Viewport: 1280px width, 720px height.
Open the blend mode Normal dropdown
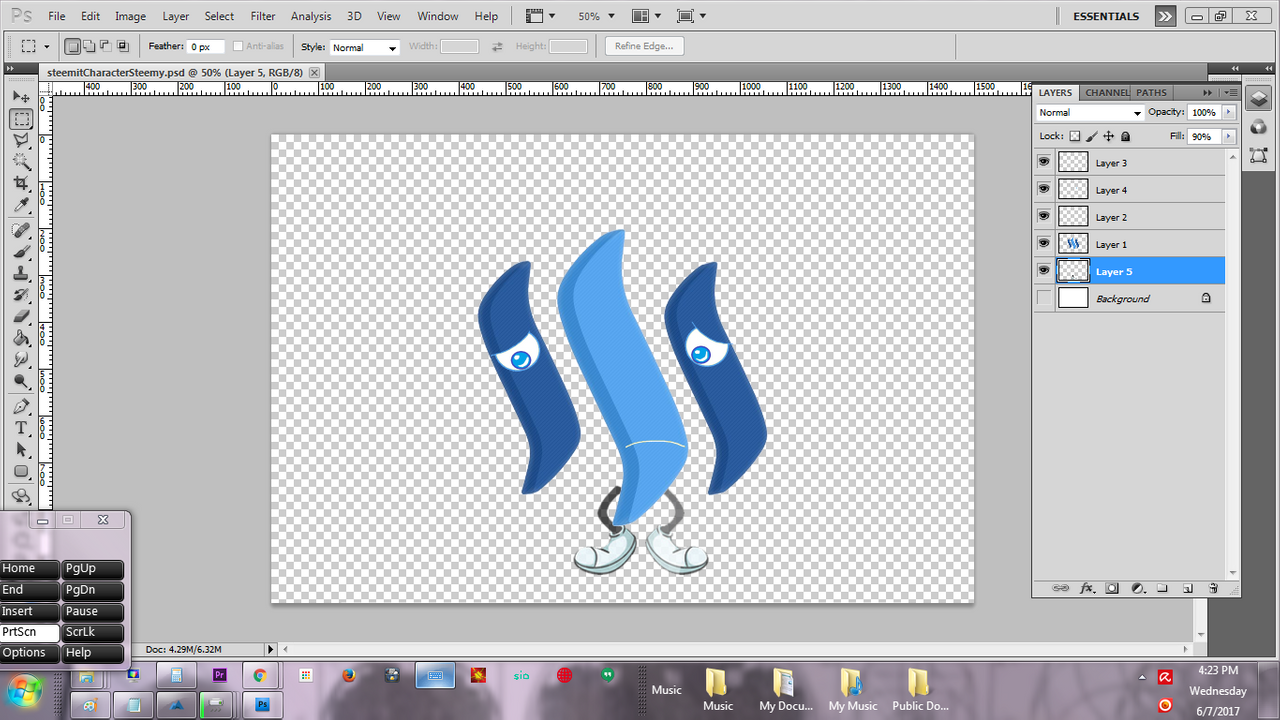[x=1090, y=113]
